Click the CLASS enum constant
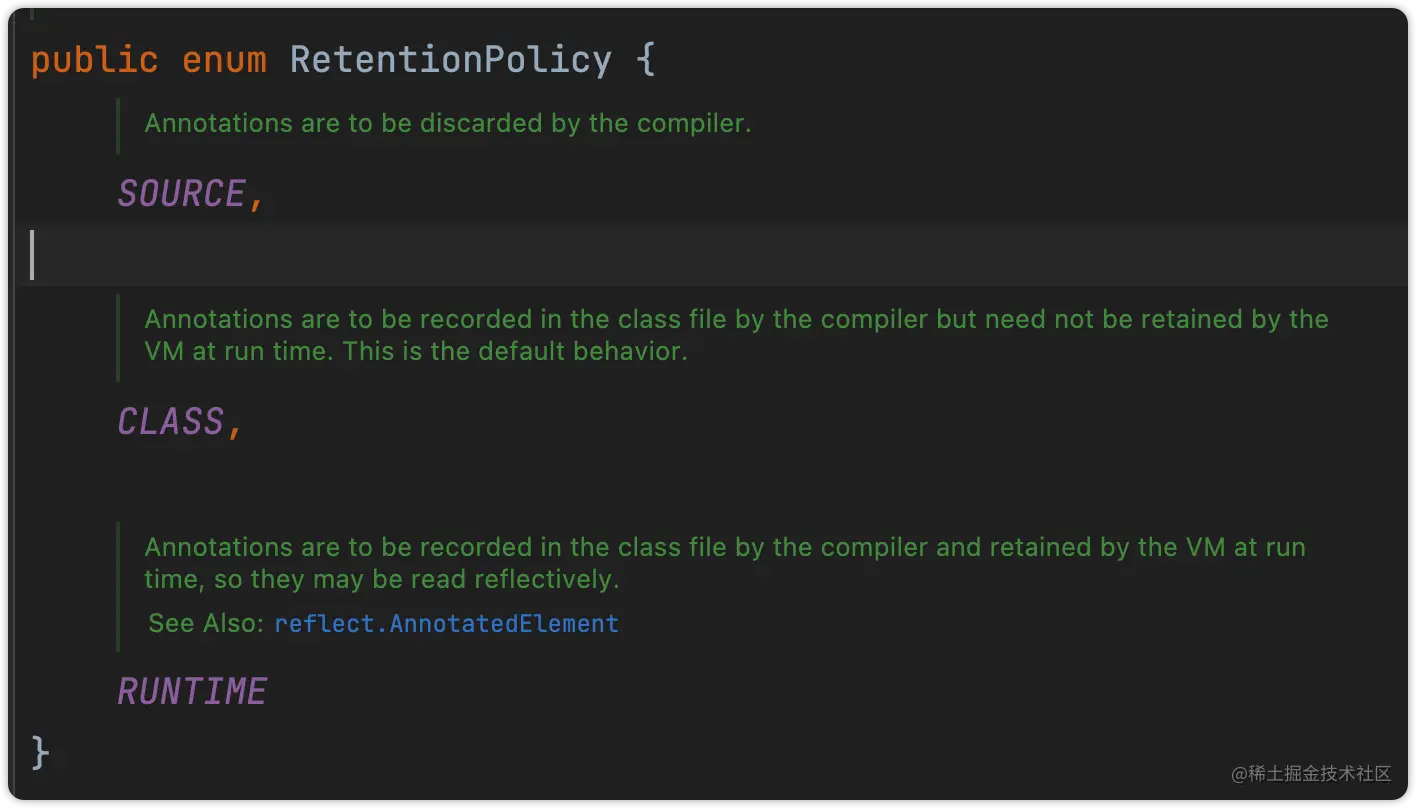Screen dimensions: 1416x808 pos(170,422)
